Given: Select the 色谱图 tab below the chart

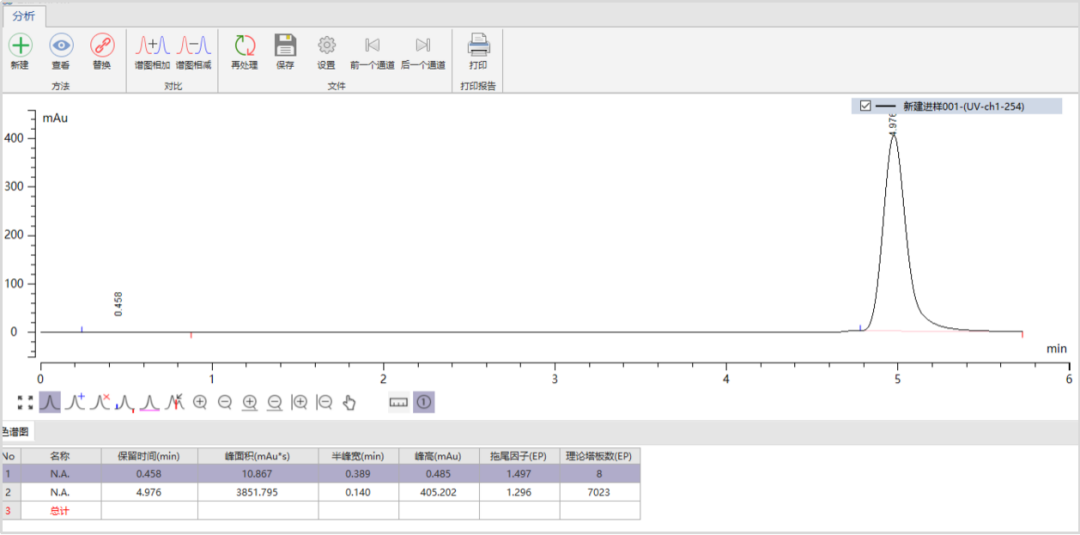Looking at the screenshot, I should pos(18,433).
